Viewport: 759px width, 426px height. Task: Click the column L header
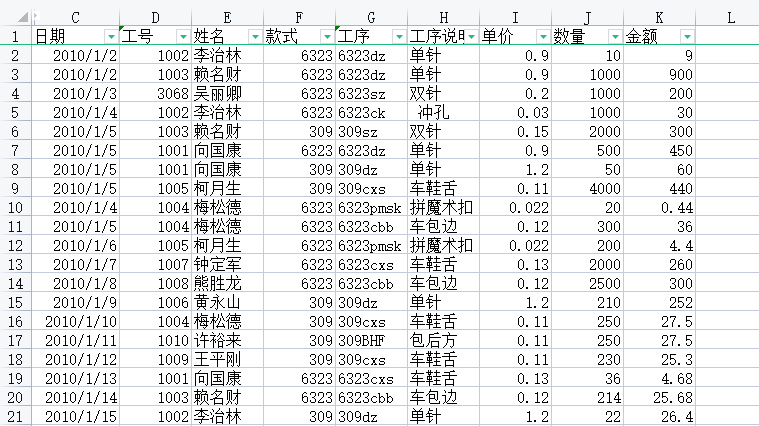730,17
